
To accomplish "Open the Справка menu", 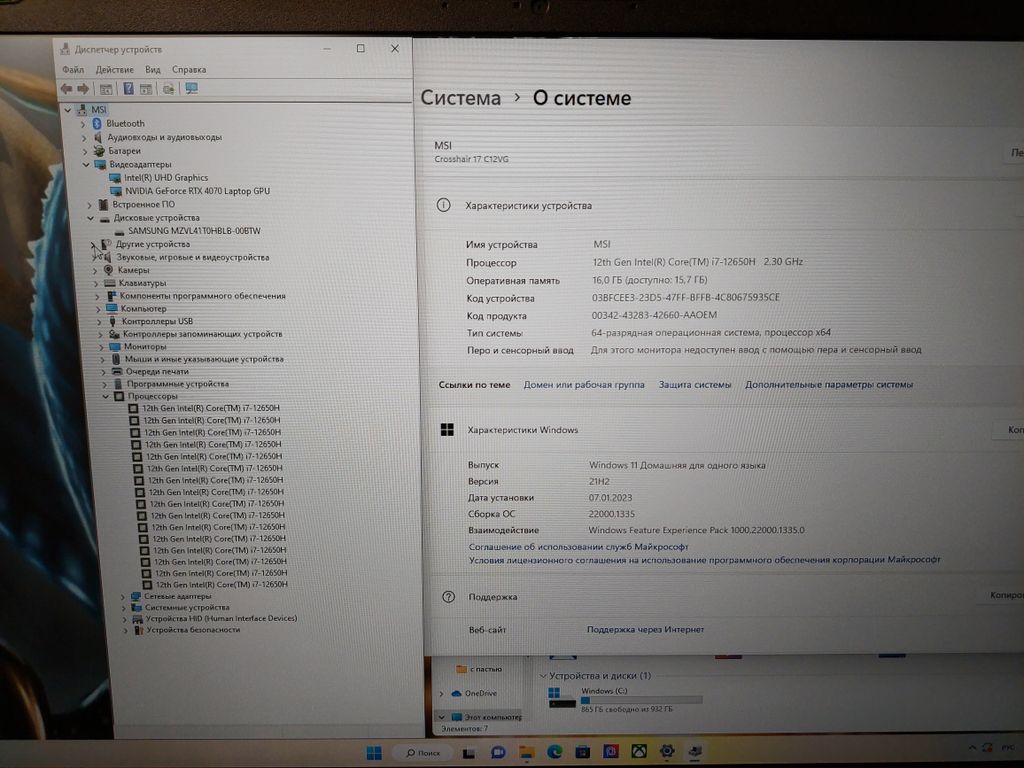I will click(x=189, y=69).
